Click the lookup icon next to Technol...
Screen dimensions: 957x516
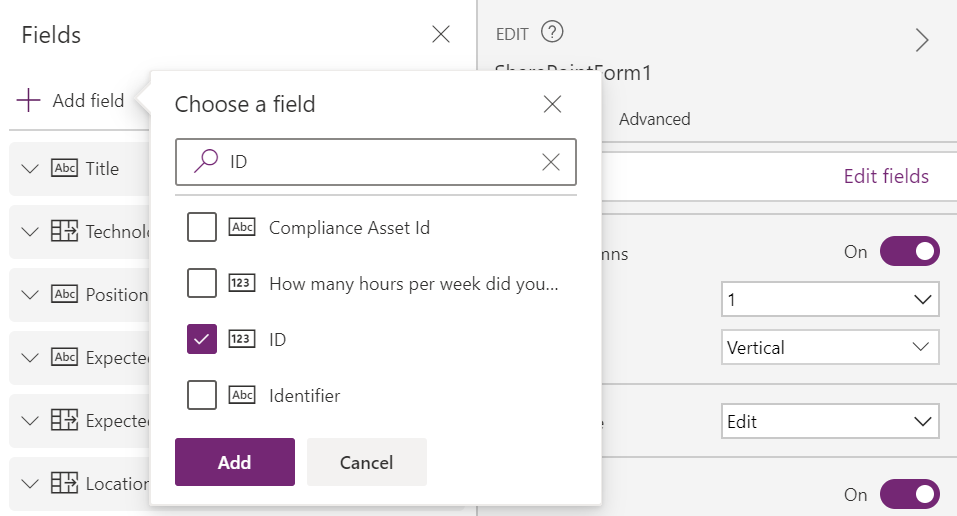click(x=65, y=231)
